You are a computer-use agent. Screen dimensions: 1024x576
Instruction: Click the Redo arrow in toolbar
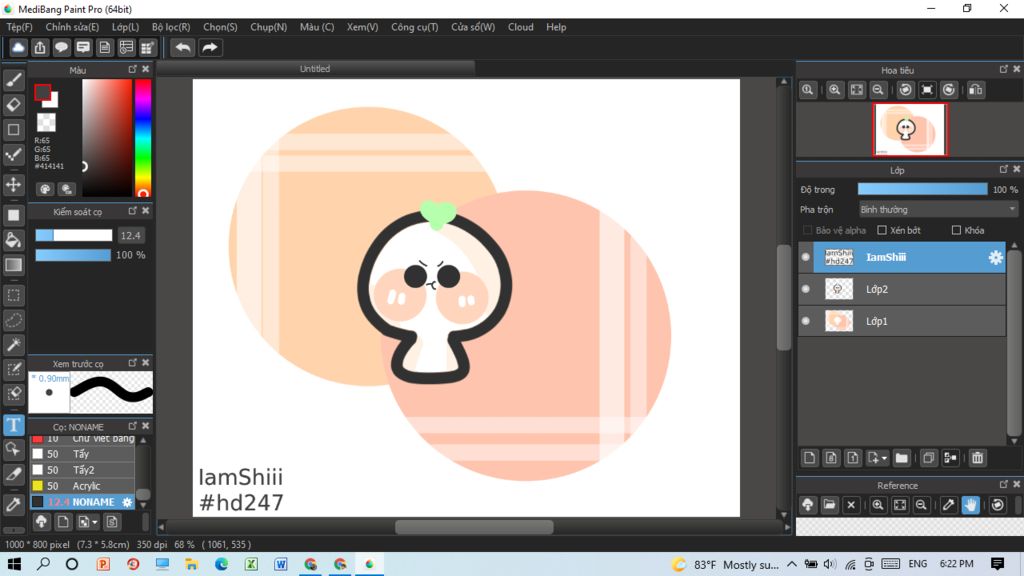pos(210,48)
